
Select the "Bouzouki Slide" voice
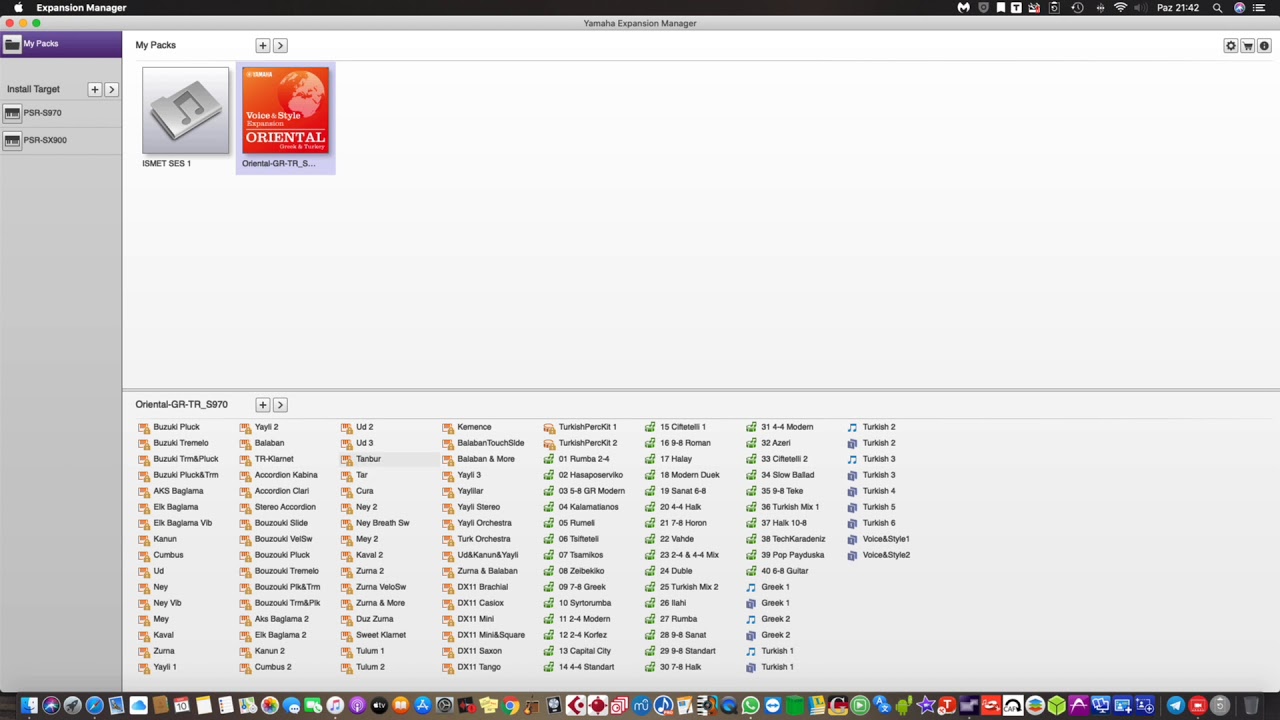point(281,523)
